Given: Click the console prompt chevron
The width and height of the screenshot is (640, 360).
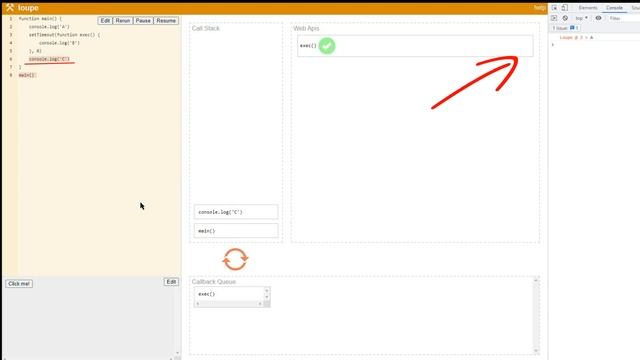Looking at the screenshot, I should pyautogui.click(x=553, y=44).
